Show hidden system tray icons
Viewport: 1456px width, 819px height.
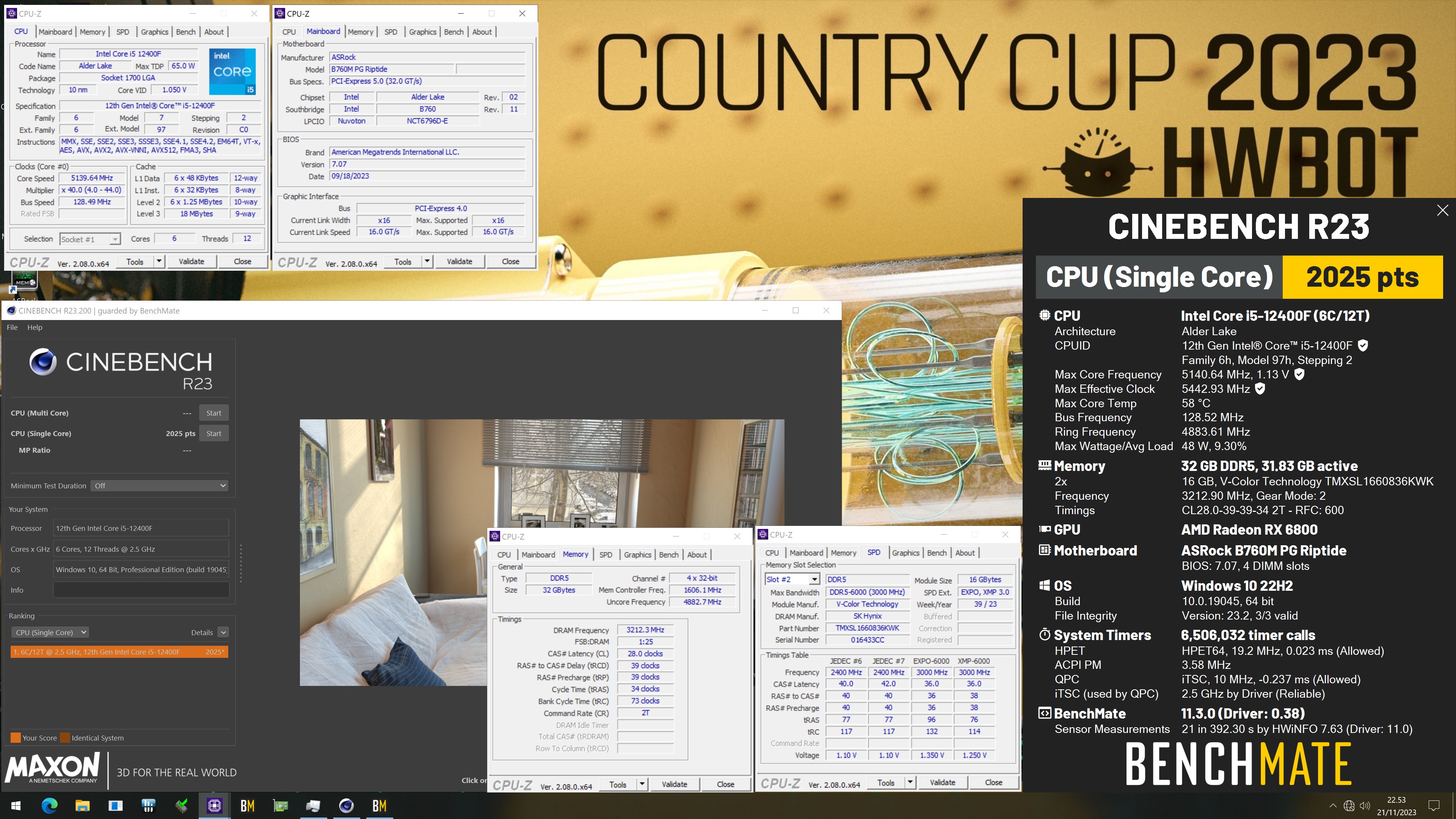pyautogui.click(x=1332, y=805)
